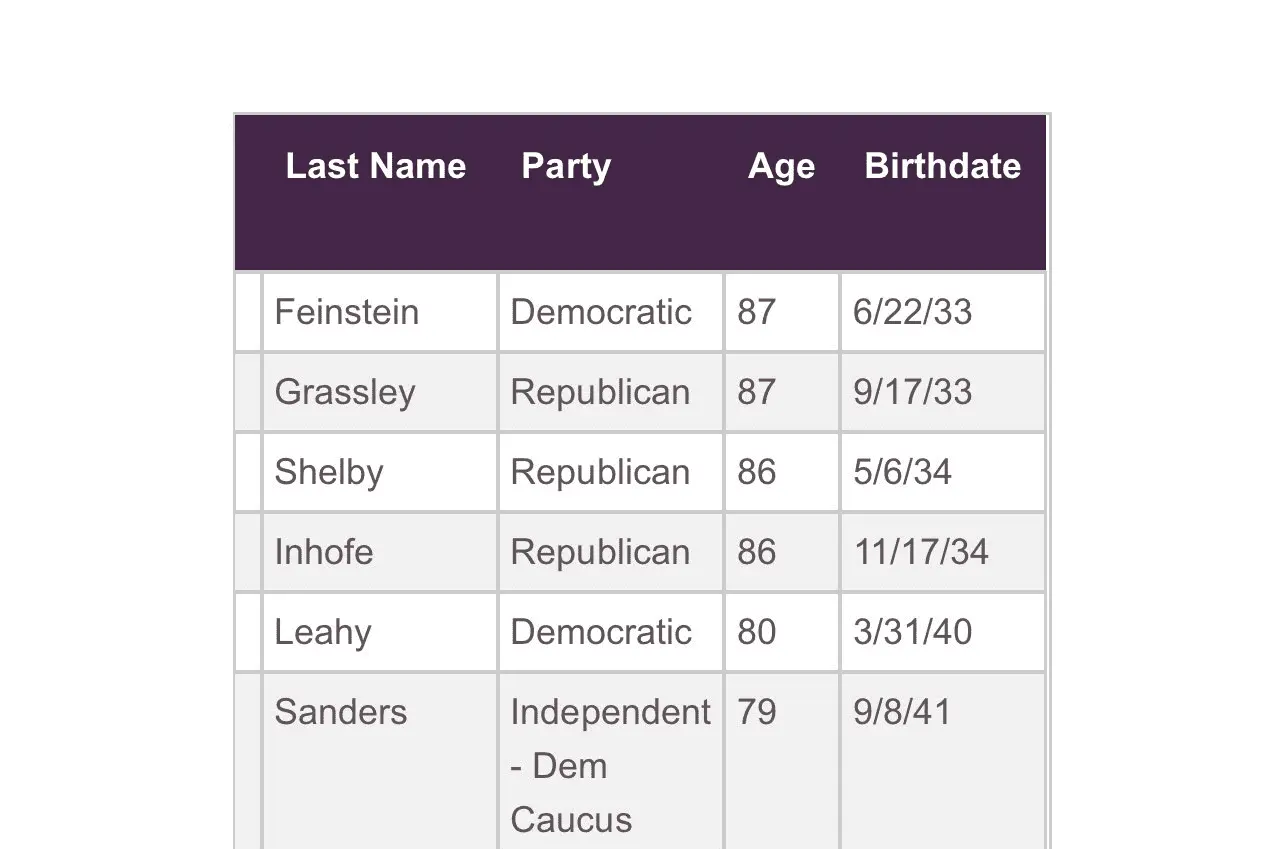Click the birthdate 9/8/41
The height and width of the screenshot is (849, 1283).
pyautogui.click(x=902, y=712)
